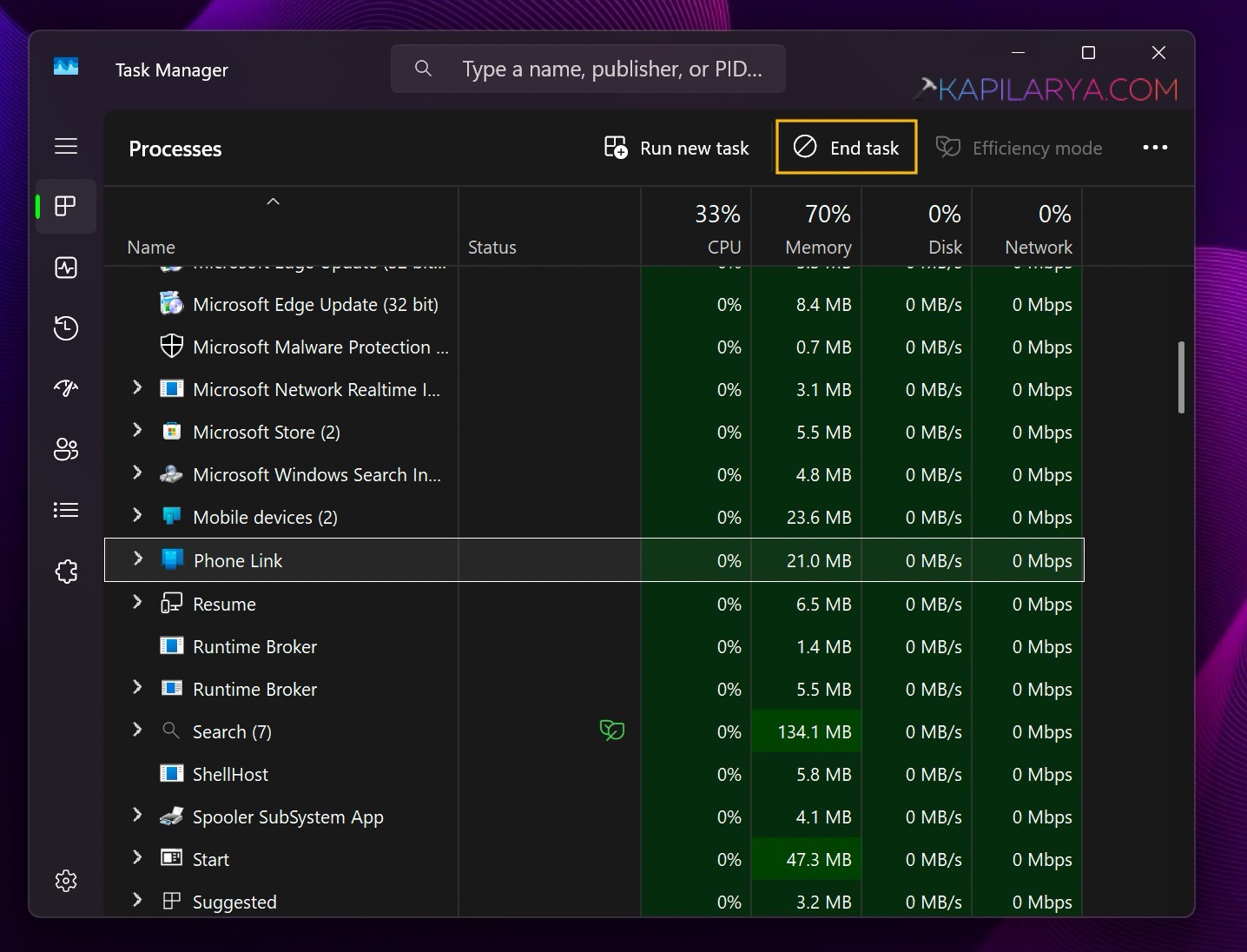Click the Microsoft Store icon
The image size is (1247, 952).
pyautogui.click(x=172, y=431)
